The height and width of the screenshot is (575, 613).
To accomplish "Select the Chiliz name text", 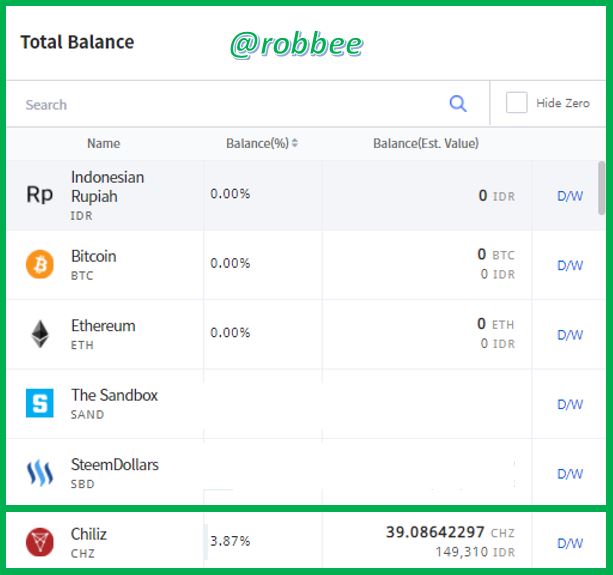I will pos(89,534).
